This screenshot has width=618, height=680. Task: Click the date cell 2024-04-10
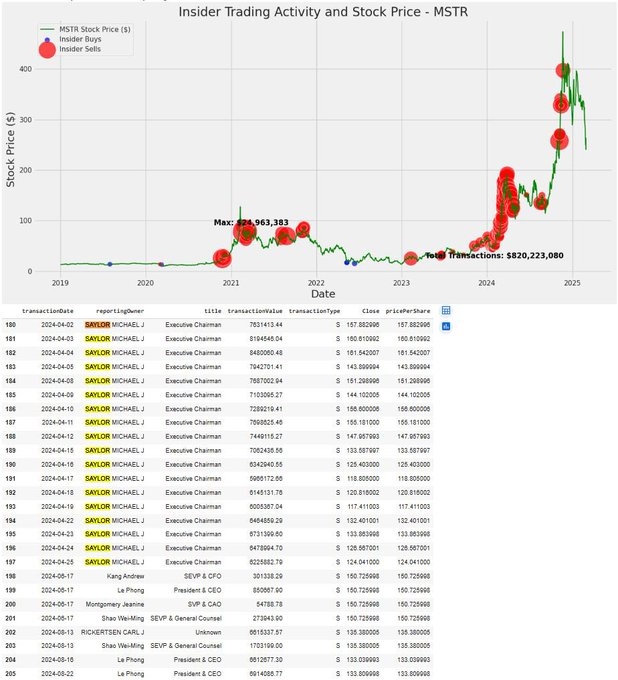click(57, 409)
